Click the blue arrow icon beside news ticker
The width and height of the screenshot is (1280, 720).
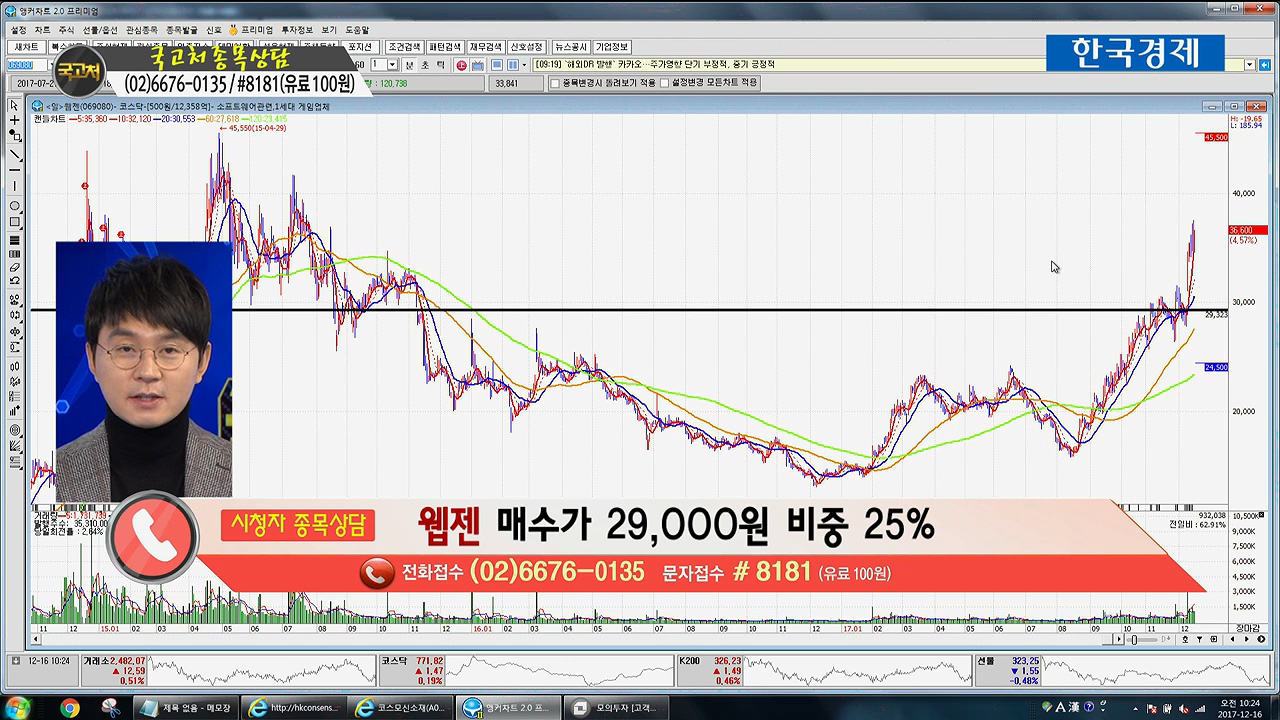(1264, 65)
